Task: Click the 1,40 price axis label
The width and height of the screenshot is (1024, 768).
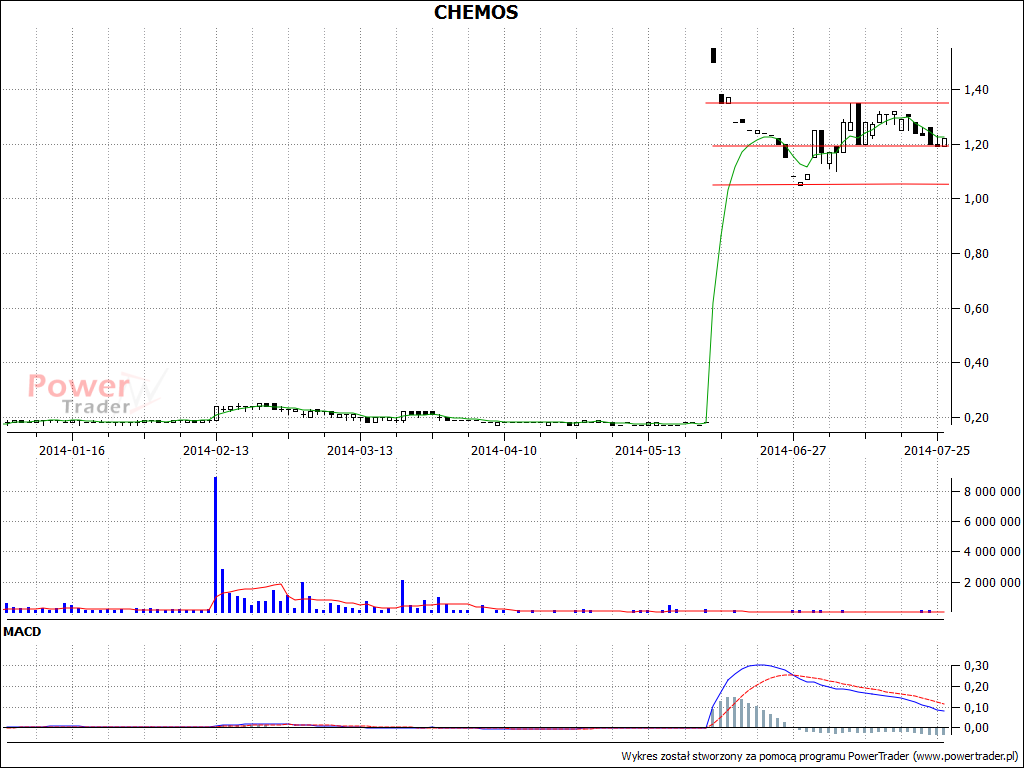Action: (x=976, y=89)
